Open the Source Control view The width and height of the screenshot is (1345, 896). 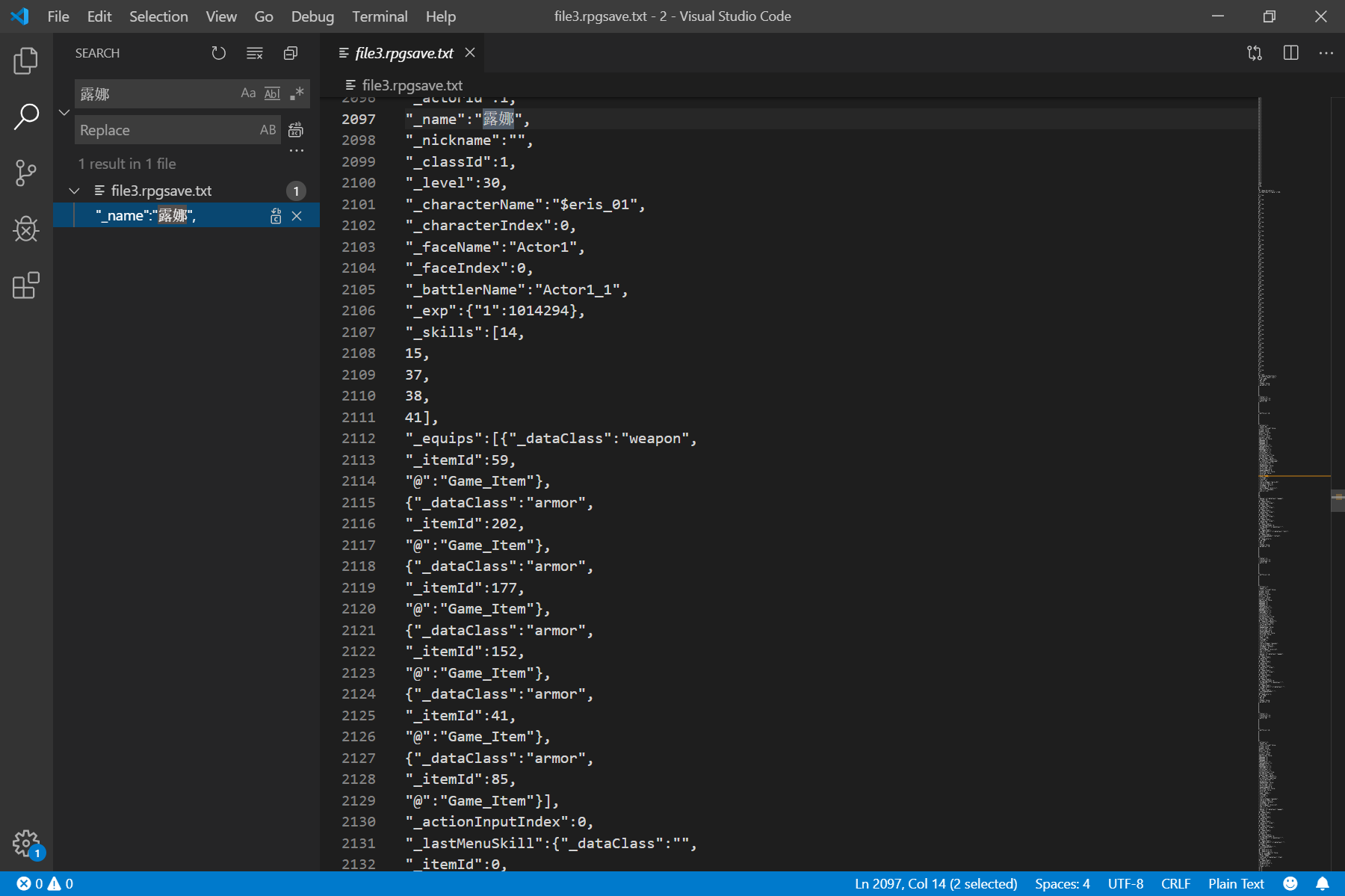(x=26, y=173)
